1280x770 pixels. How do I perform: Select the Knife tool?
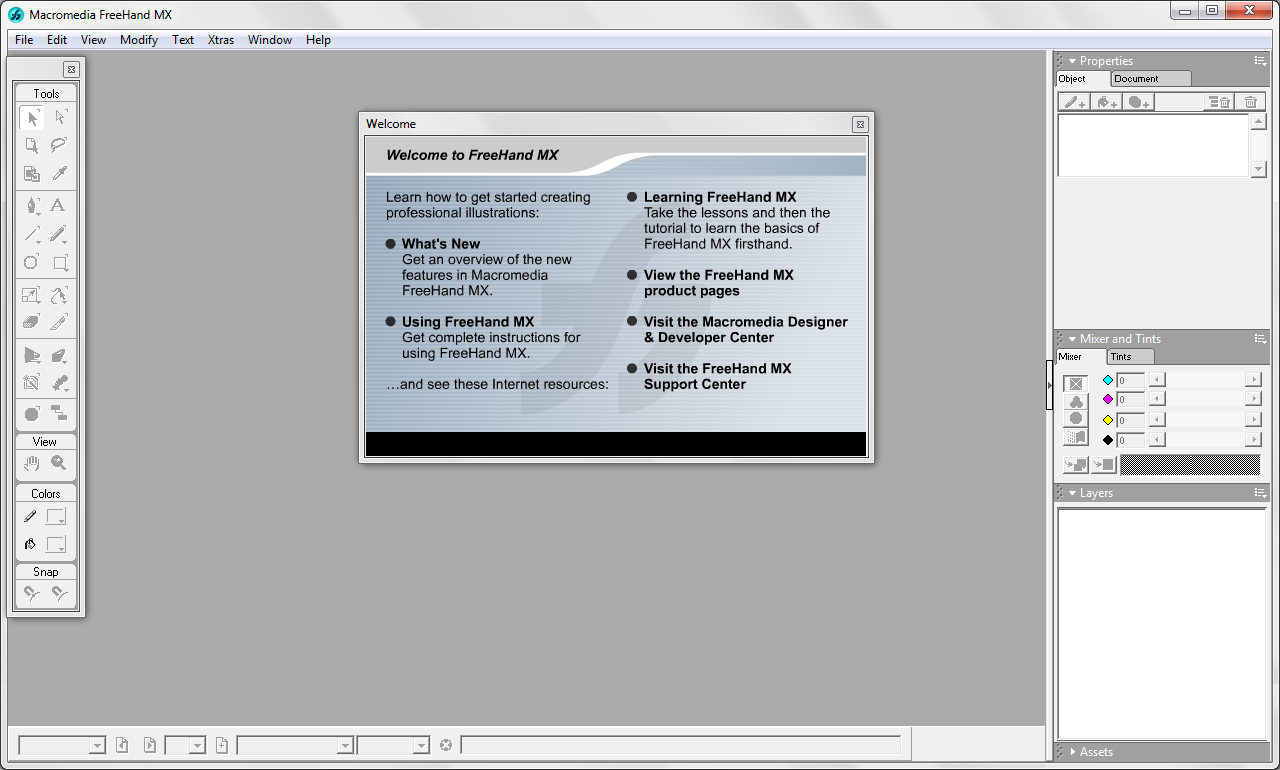tap(60, 322)
